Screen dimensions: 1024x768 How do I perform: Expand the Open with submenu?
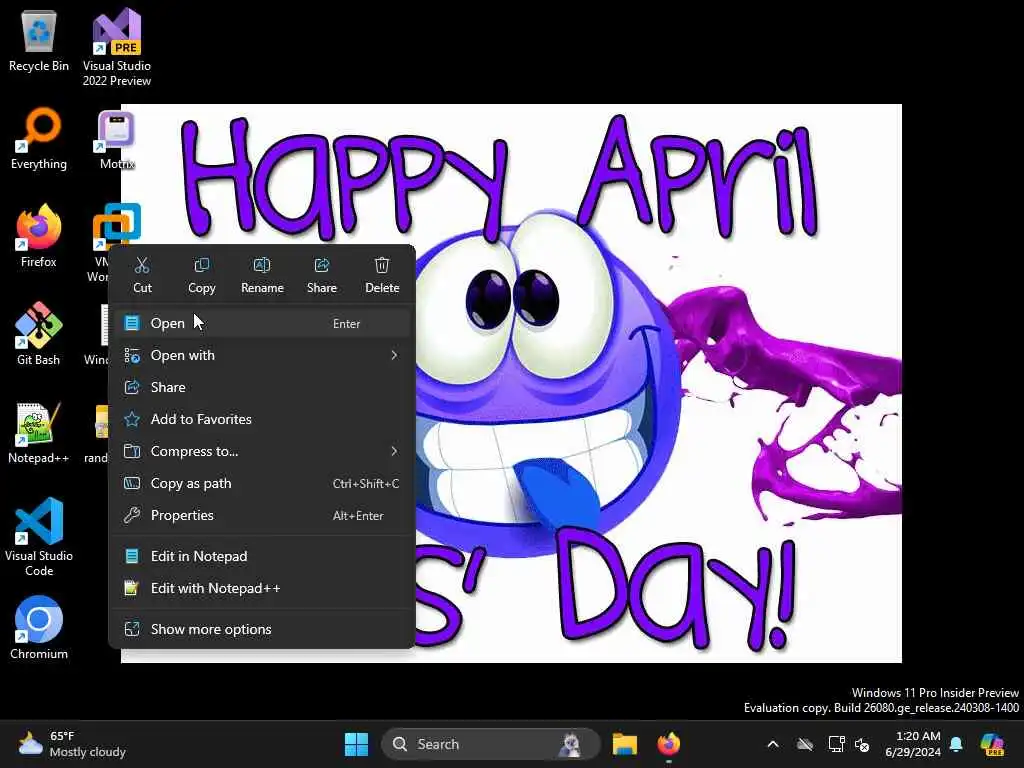262,355
